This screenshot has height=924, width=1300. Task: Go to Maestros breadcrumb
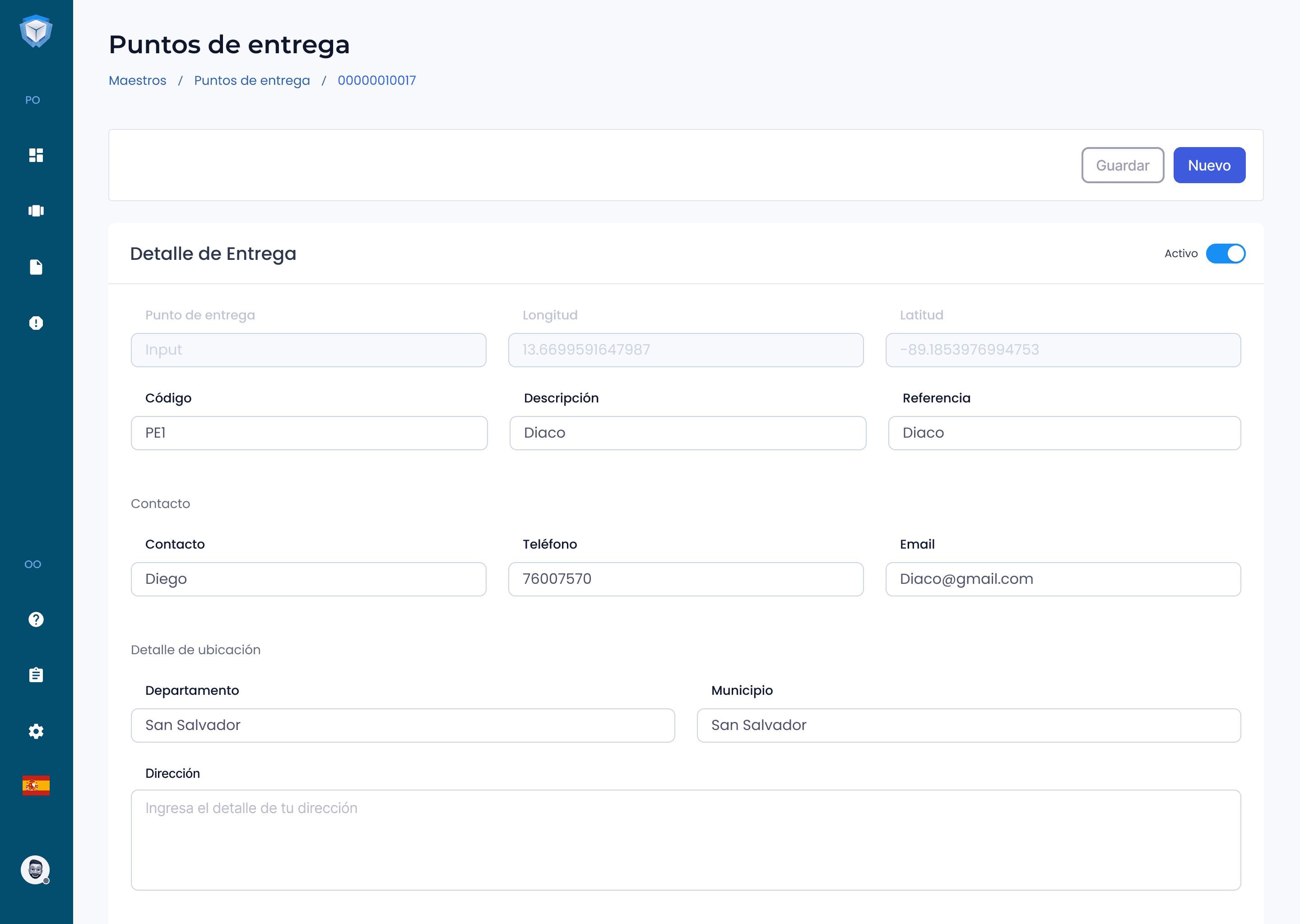point(137,80)
